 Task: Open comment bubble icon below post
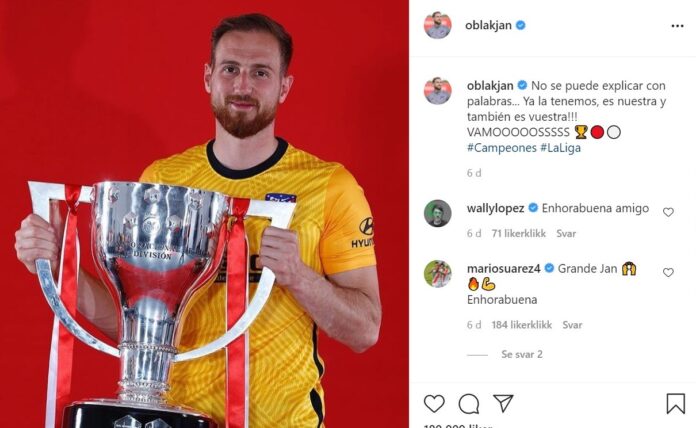(x=469, y=404)
